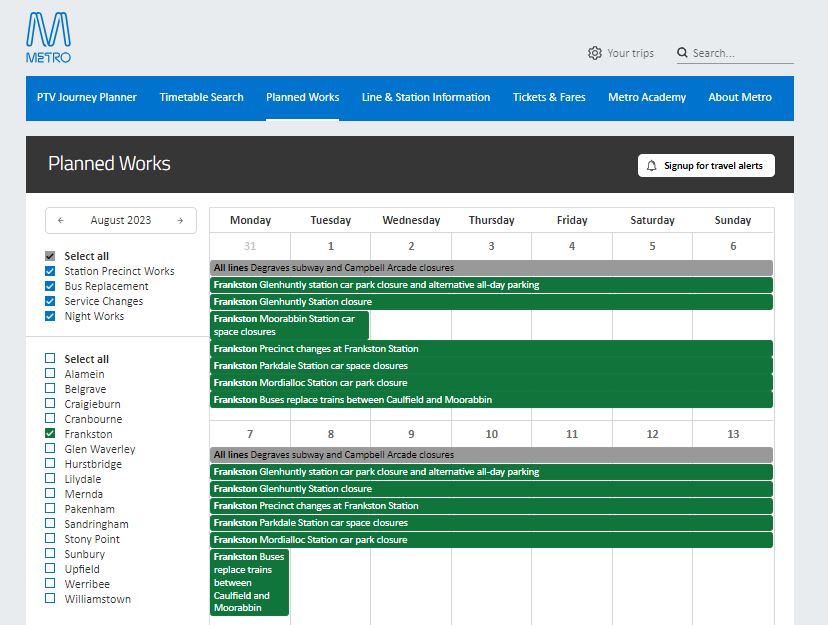Click the bell icon for travel alerts
The height and width of the screenshot is (625, 828).
[652, 166]
